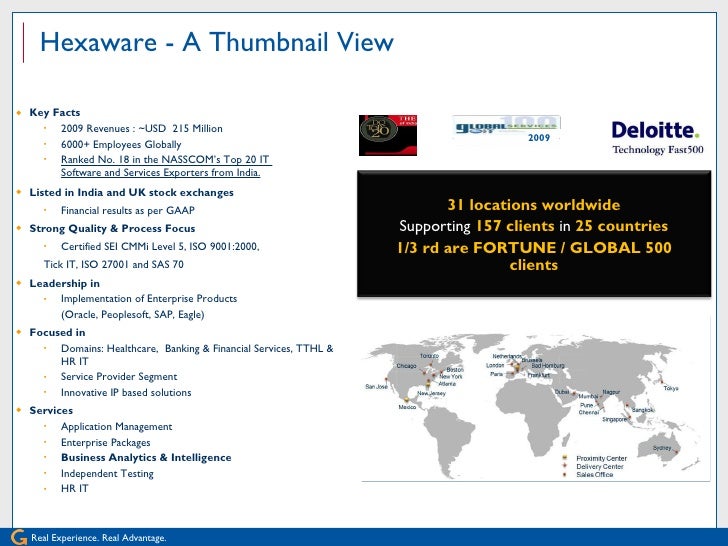Image resolution: width=728 pixels, height=546 pixels.
Task: Click the 'Key Facts' heading
Action: (x=55, y=112)
